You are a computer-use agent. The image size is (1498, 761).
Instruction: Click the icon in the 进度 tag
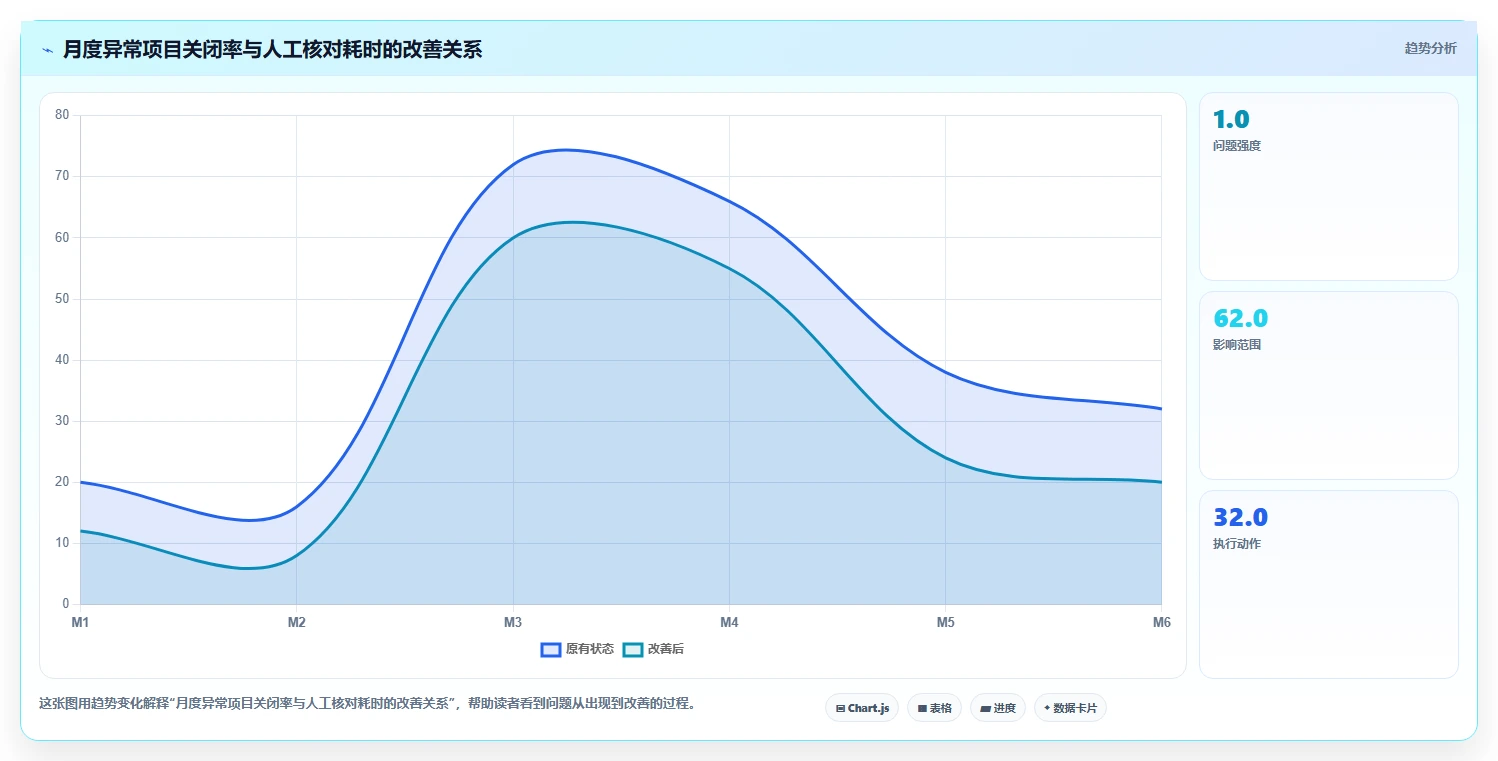[x=985, y=708]
